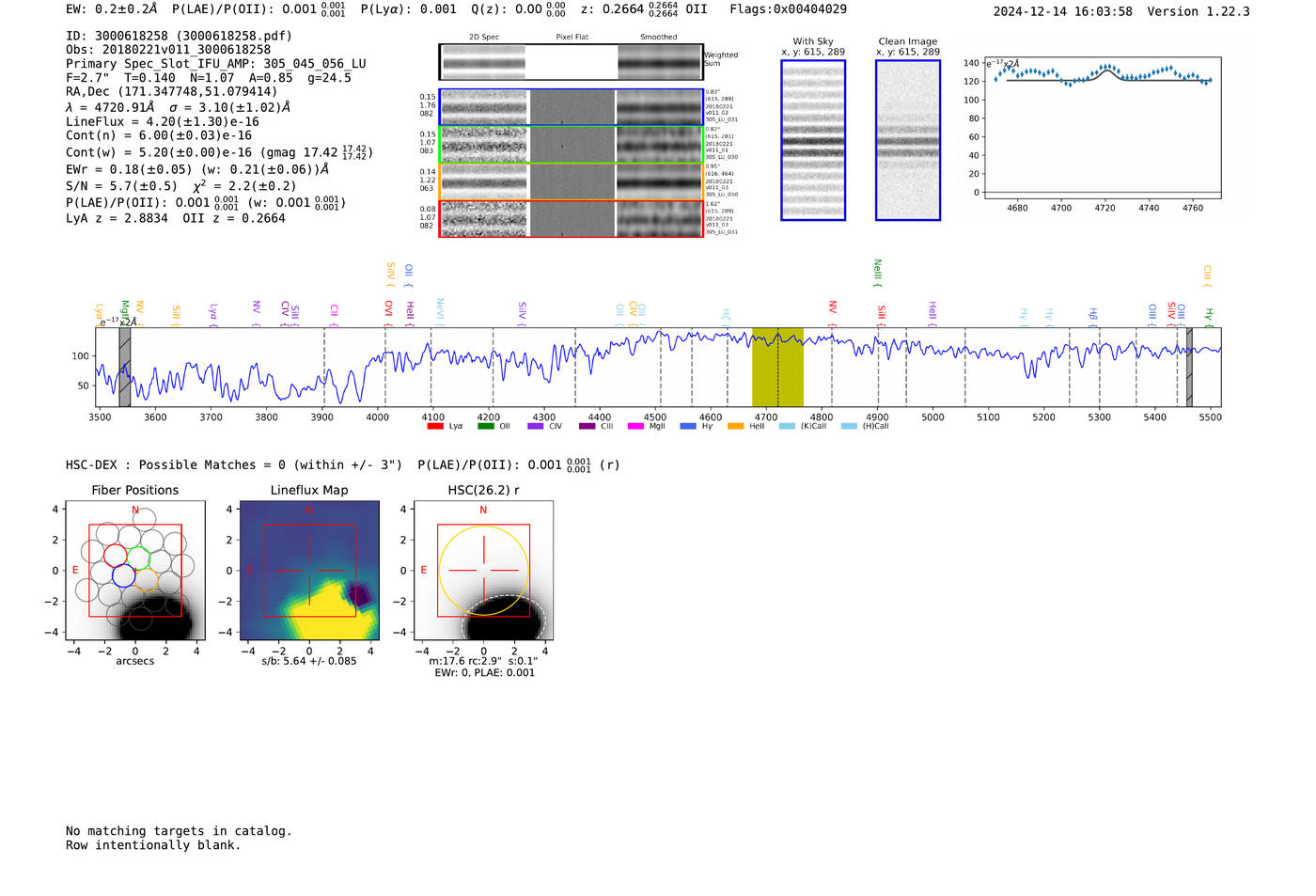The width and height of the screenshot is (1316, 896).
Task: Open the Lineflux Map panel
Action: pos(309,571)
